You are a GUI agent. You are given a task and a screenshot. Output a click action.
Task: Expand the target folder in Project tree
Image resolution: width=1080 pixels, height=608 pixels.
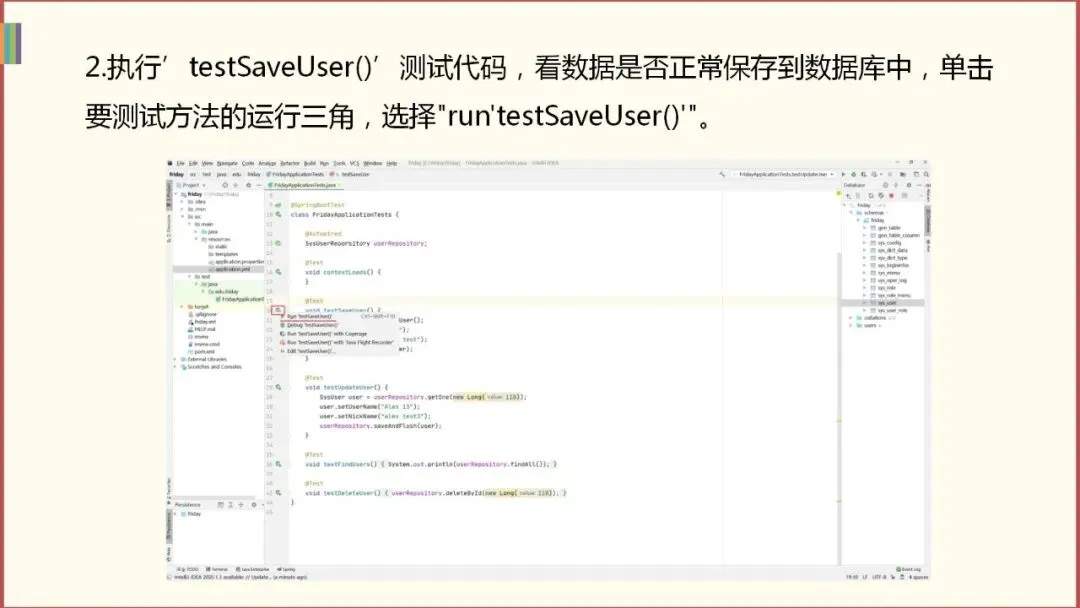tap(183, 306)
